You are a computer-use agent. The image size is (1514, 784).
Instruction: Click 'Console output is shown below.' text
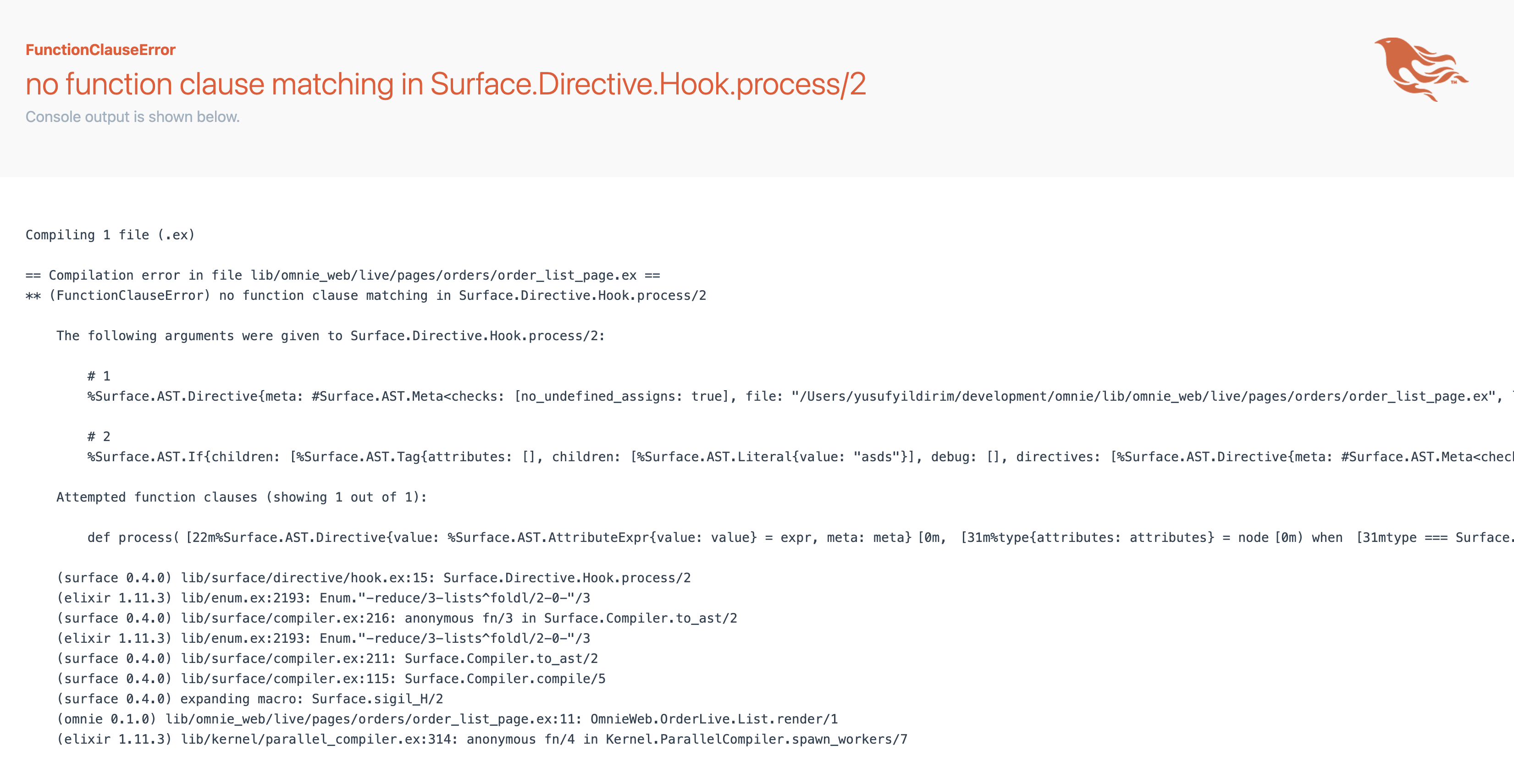tap(132, 117)
